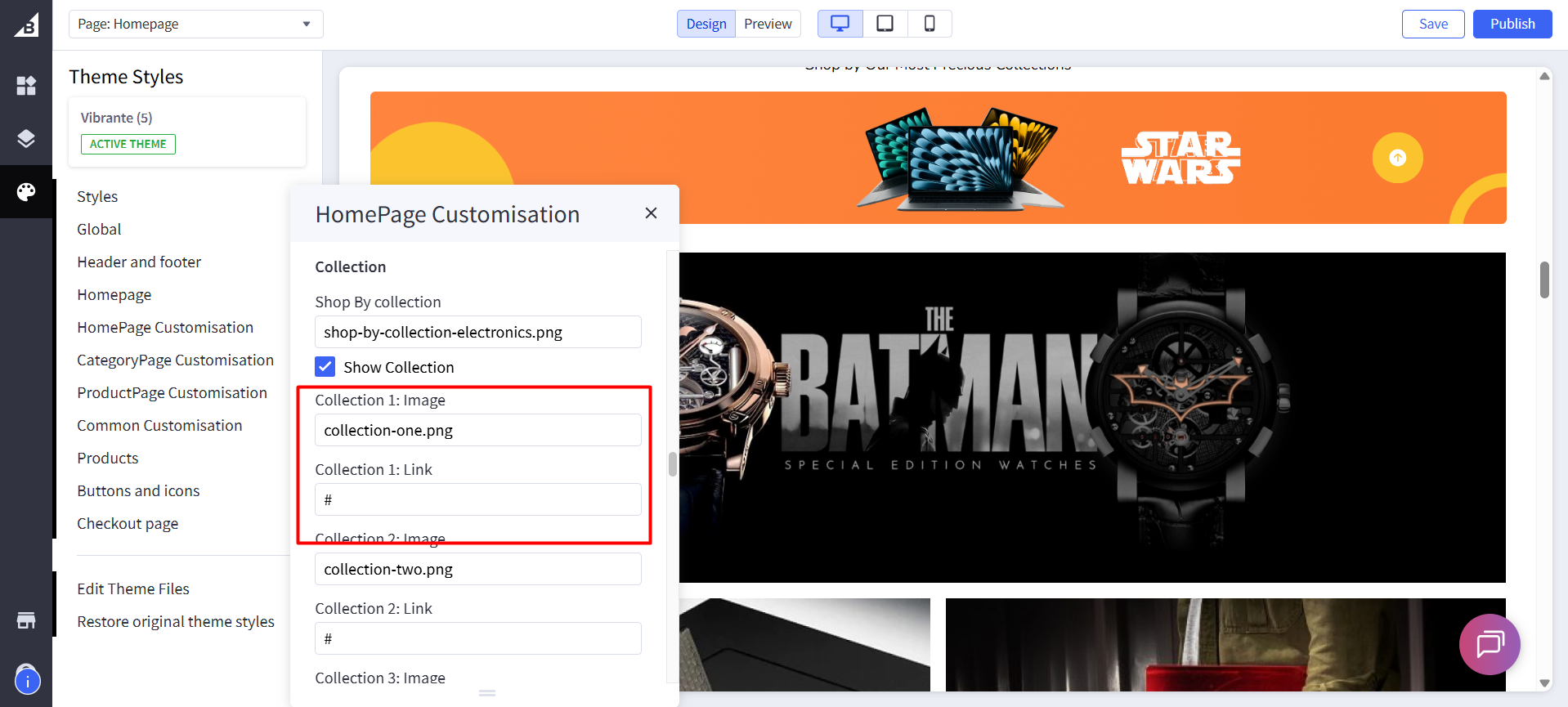Click the ACTIVE THEME badge
The image size is (1568, 707).
[128, 144]
